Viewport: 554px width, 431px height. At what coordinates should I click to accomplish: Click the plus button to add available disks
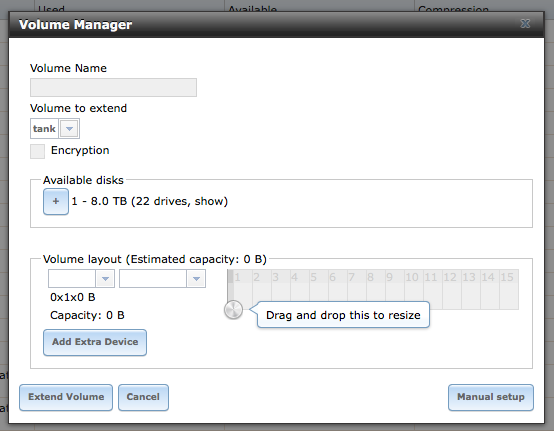[56, 201]
